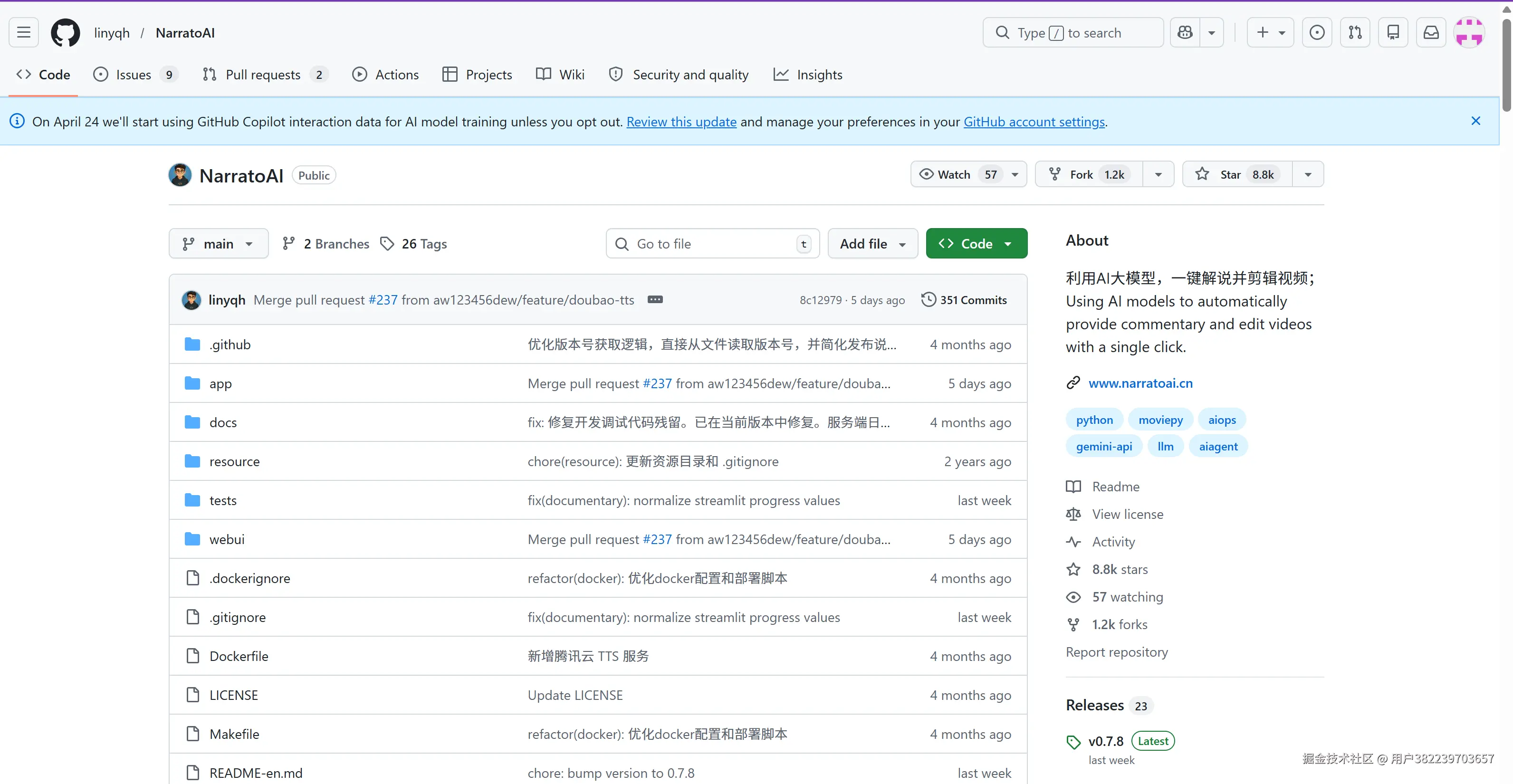
Task: Click the pull requests icon in header
Action: 1355,32
